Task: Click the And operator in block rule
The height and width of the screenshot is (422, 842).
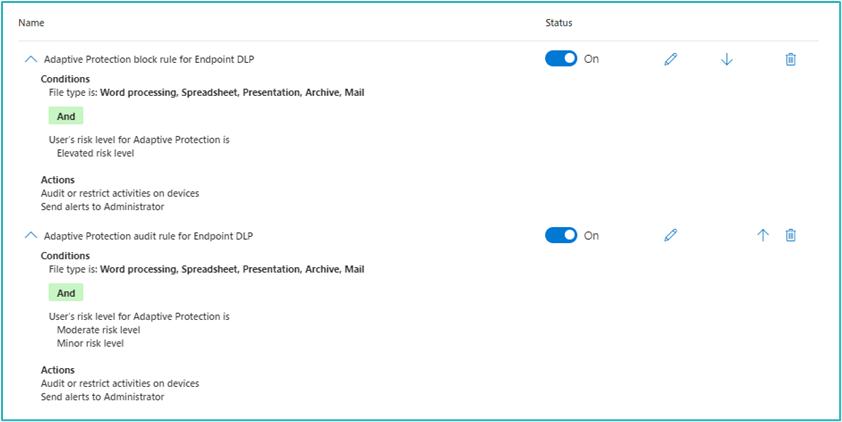Action: click(x=66, y=116)
